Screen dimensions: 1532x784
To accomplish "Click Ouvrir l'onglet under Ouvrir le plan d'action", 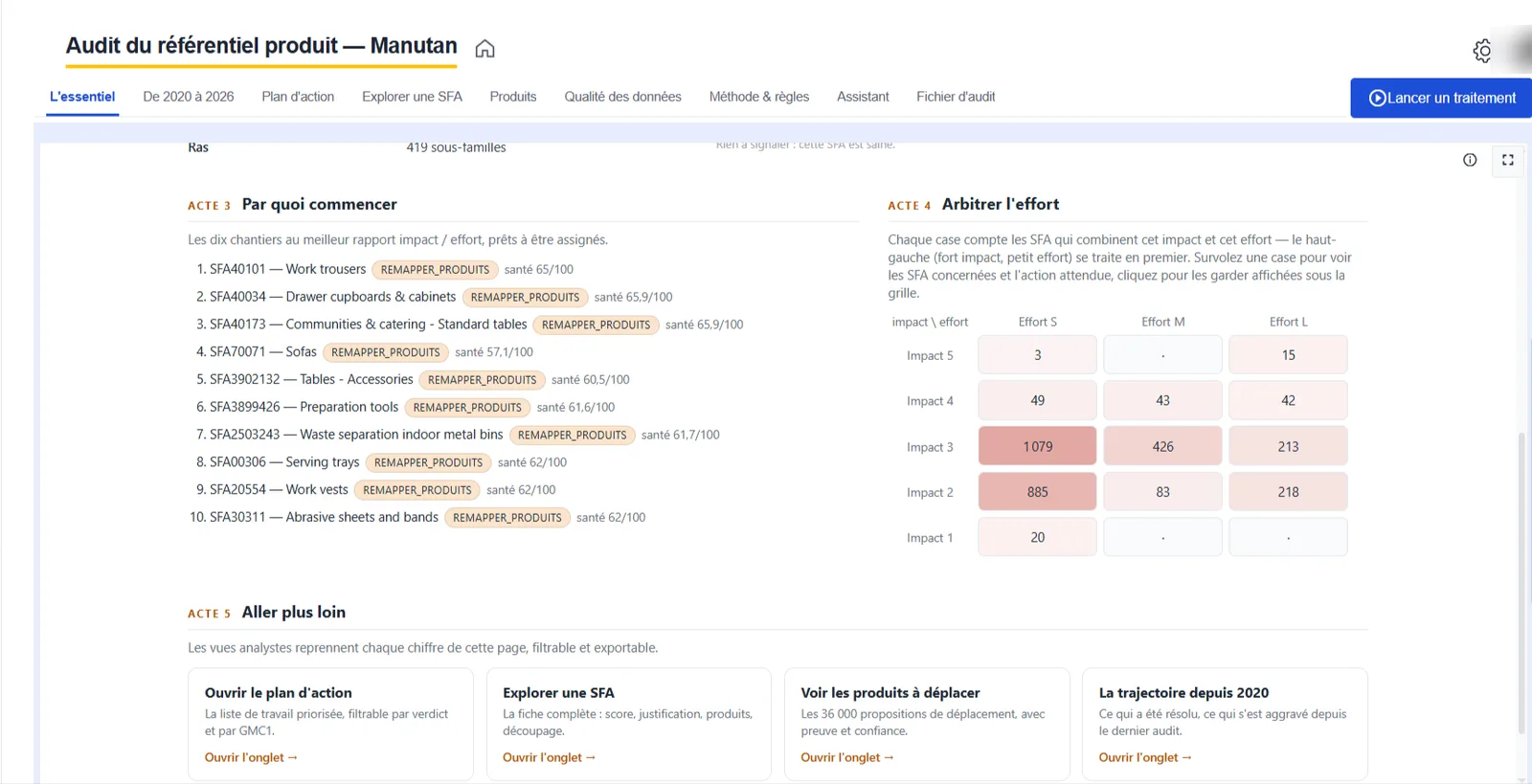I will click(x=251, y=757).
